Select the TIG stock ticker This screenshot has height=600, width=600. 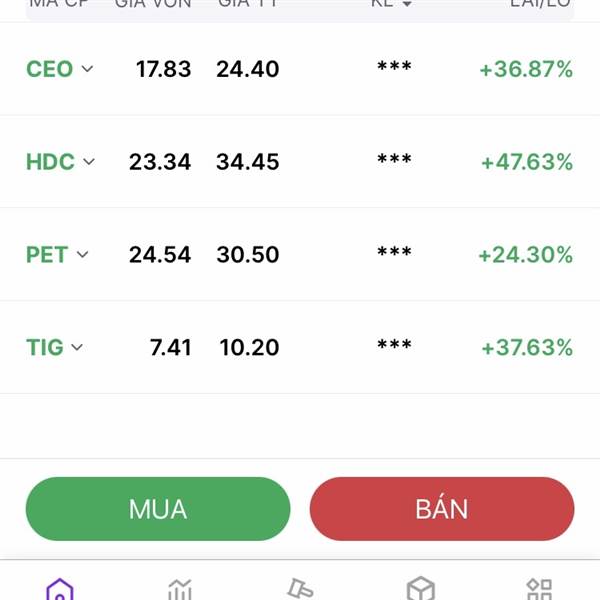(44, 347)
